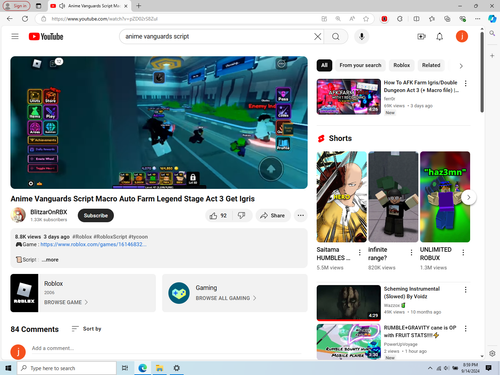The height and width of the screenshot is (375, 500).
Task: Subscribe to BlitzarOnRBX
Action: (x=96, y=216)
